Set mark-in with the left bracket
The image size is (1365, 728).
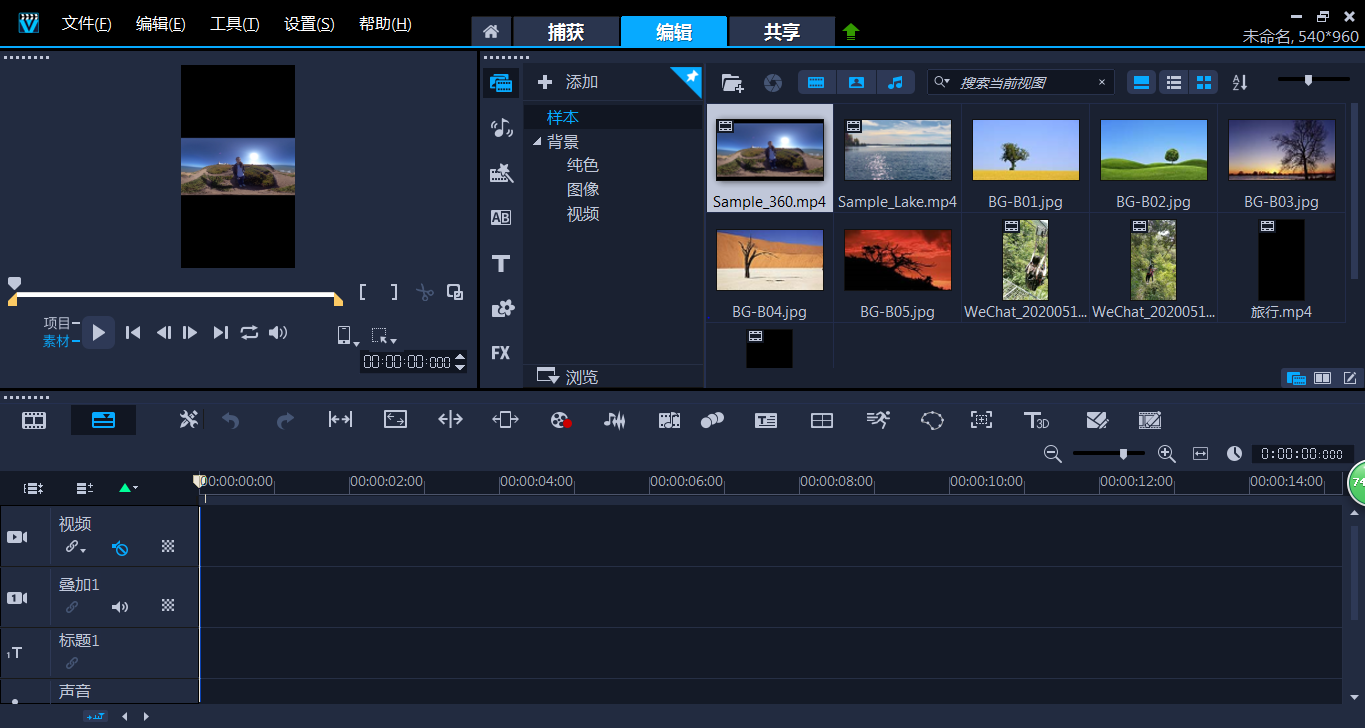click(363, 292)
